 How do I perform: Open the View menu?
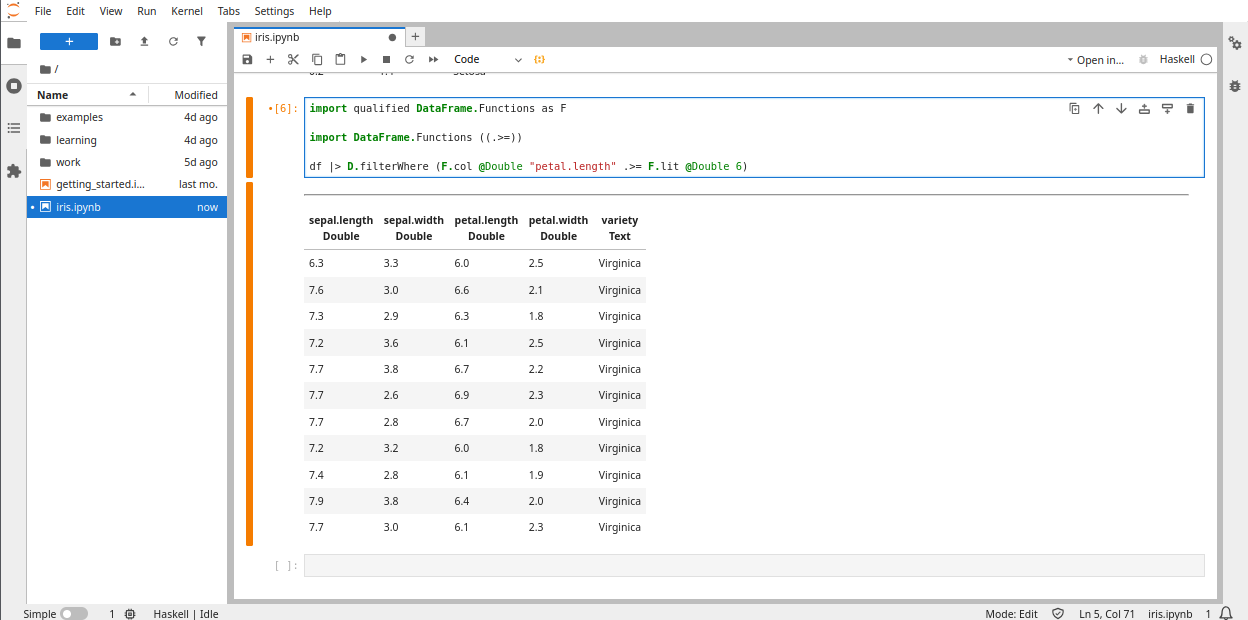[111, 11]
